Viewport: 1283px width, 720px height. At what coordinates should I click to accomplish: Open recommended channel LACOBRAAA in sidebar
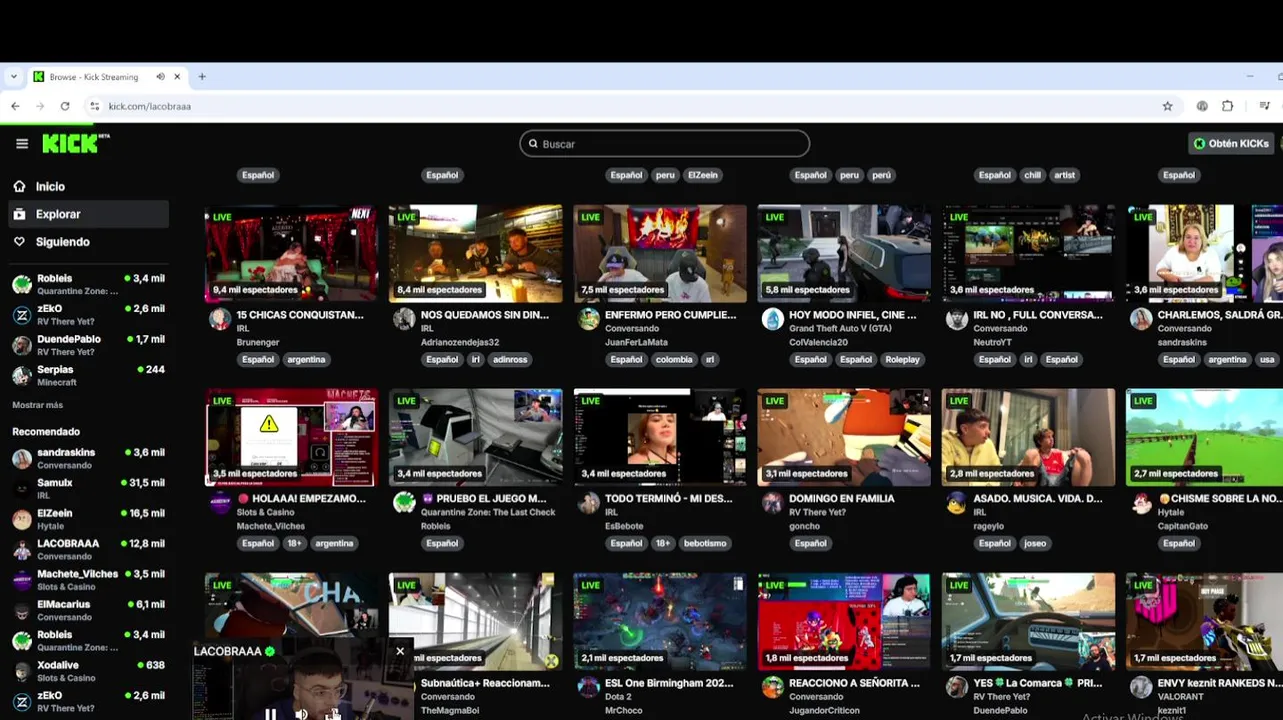point(88,549)
